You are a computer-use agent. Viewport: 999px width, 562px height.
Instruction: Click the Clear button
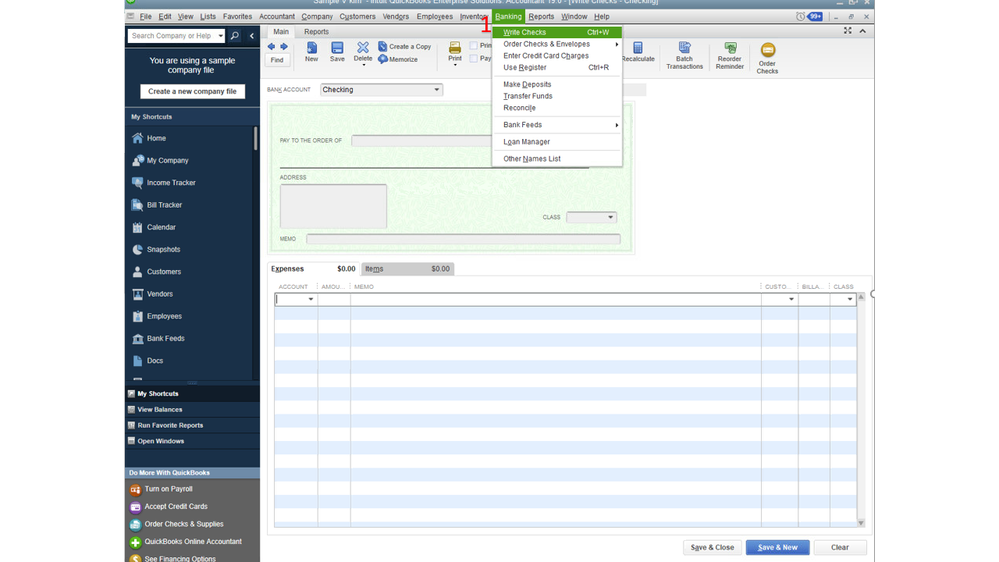(x=840, y=547)
